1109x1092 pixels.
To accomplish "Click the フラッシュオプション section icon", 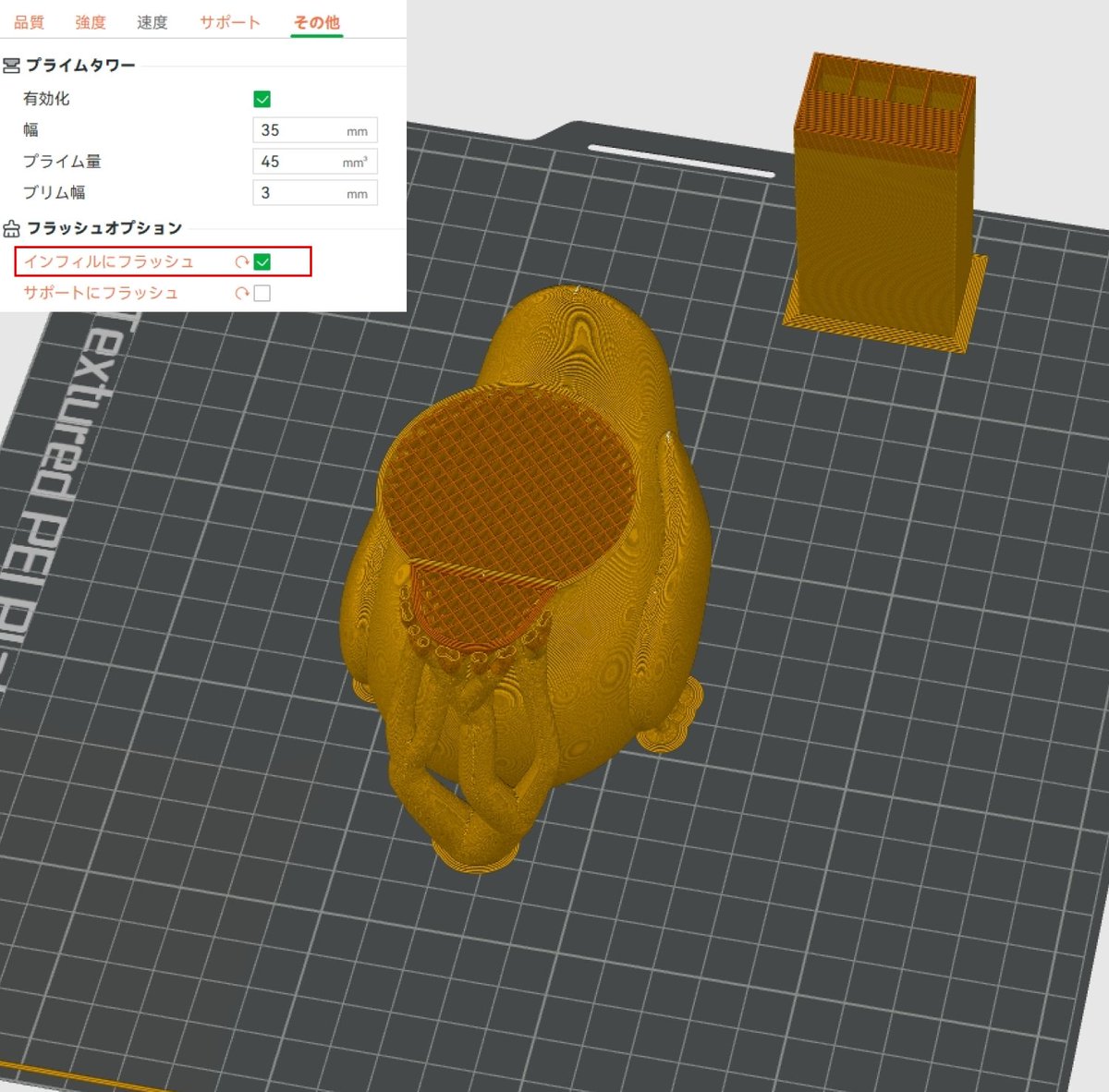I will (x=11, y=228).
